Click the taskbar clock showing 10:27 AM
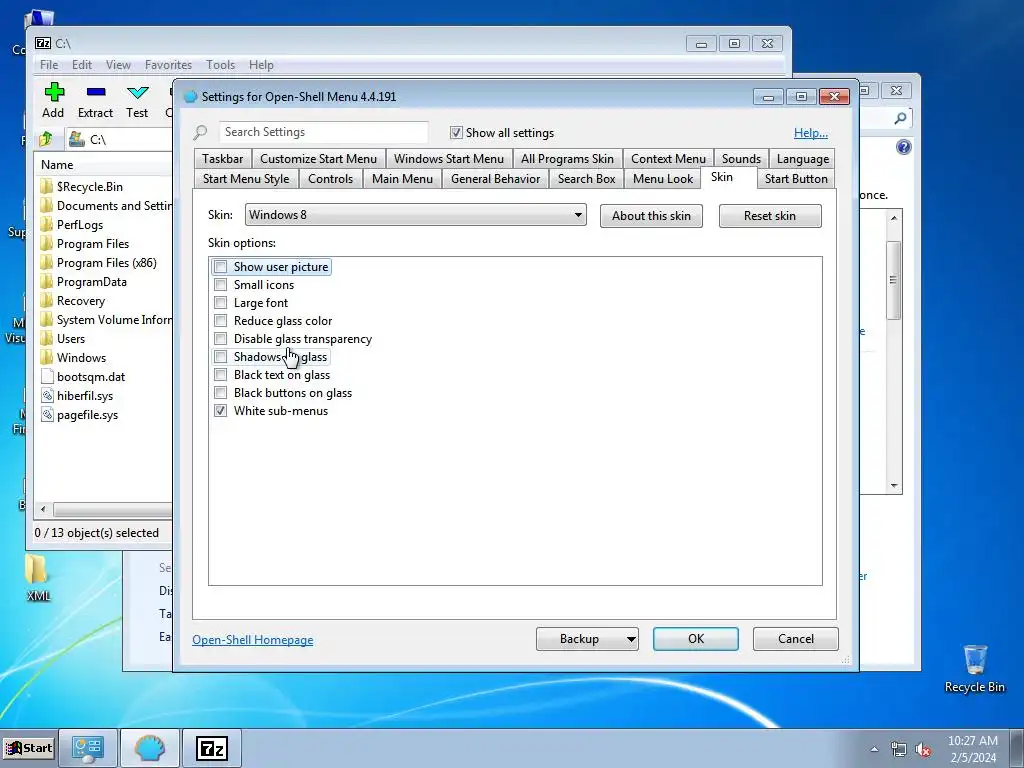This screenshot has height=768, width=1024. tap(972, 749)
